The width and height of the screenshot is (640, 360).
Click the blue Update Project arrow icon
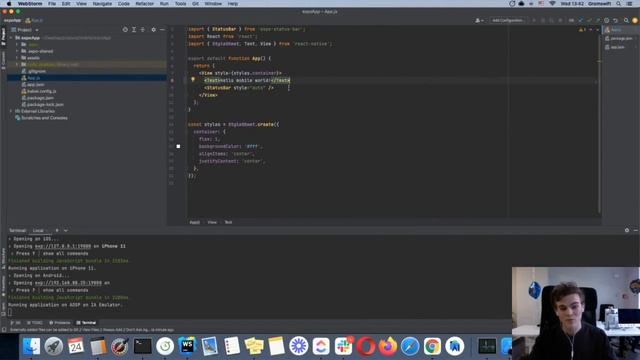pos(580,20)
